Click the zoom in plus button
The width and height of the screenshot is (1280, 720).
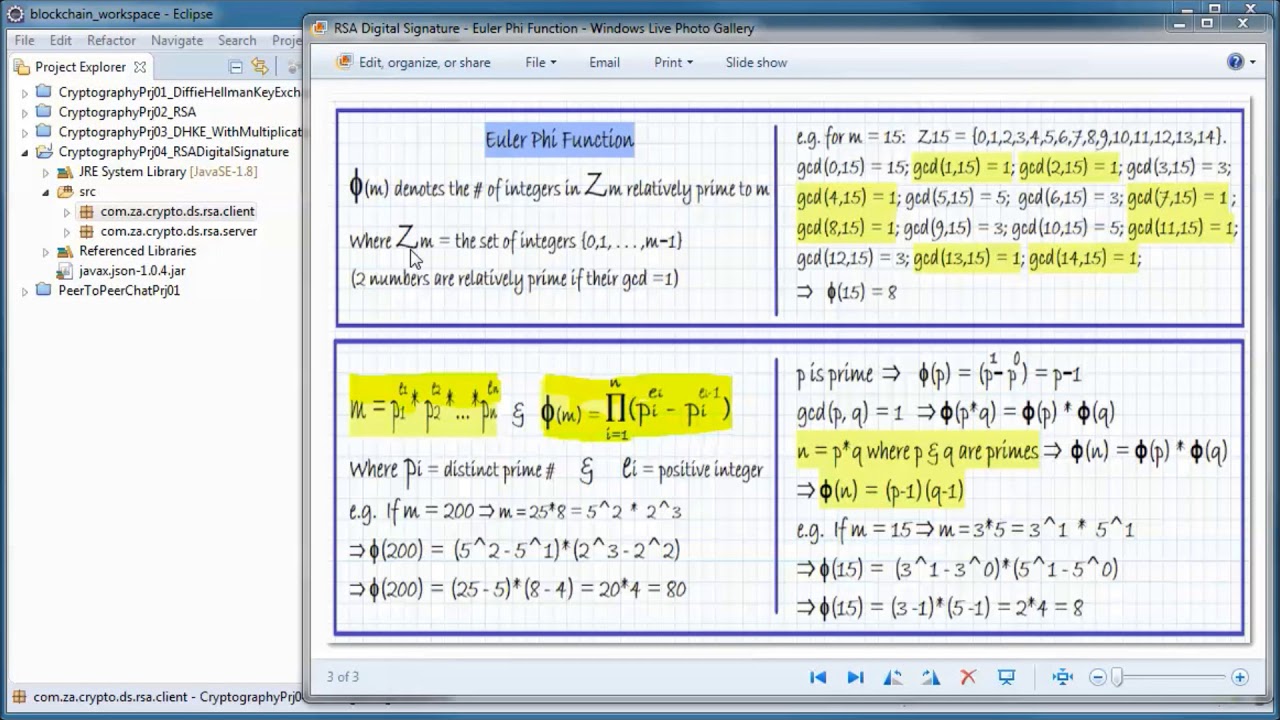[x=1240, y=677]
